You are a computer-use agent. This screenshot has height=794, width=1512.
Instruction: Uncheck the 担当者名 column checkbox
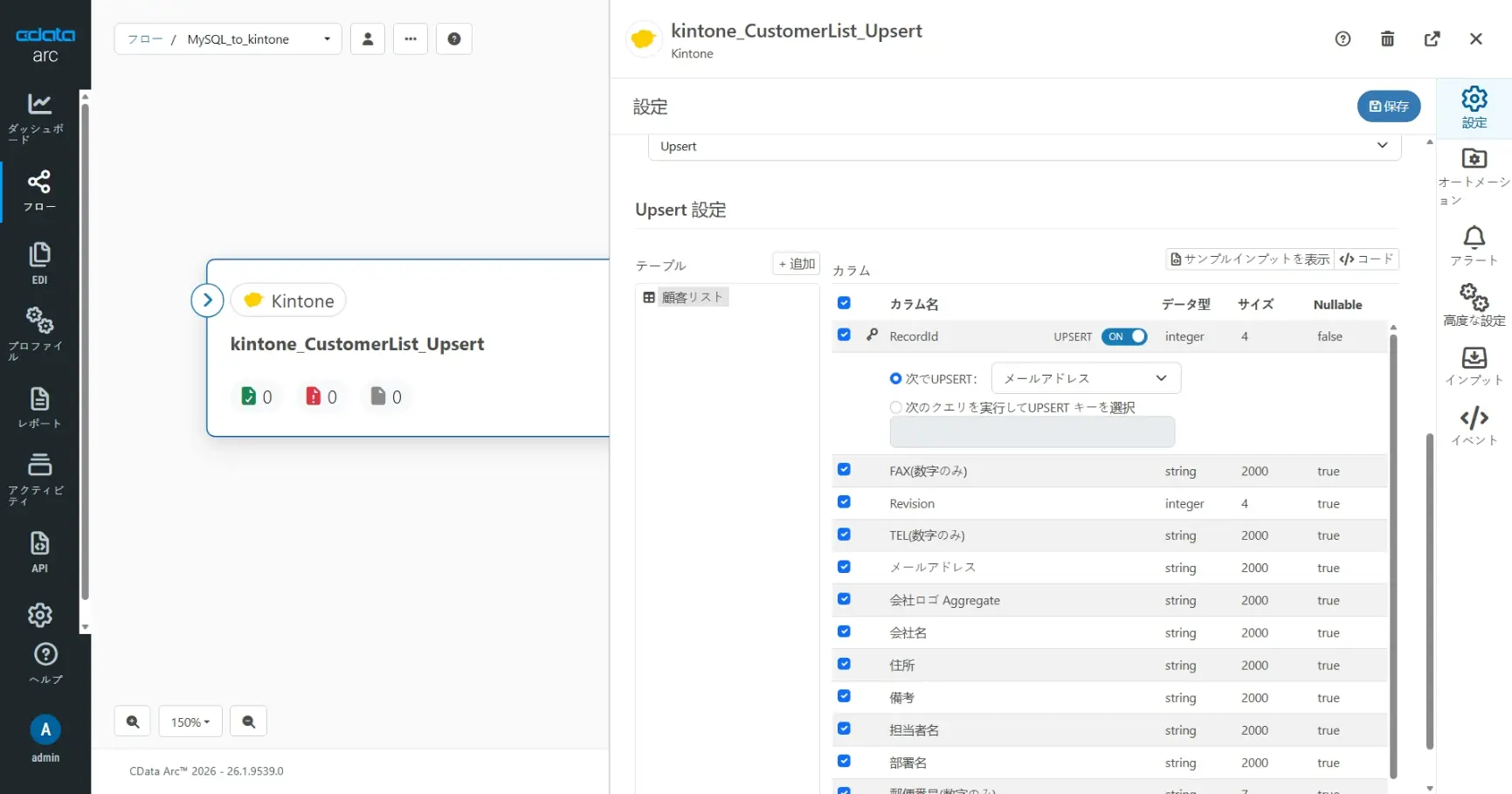[x=844, y=728]
